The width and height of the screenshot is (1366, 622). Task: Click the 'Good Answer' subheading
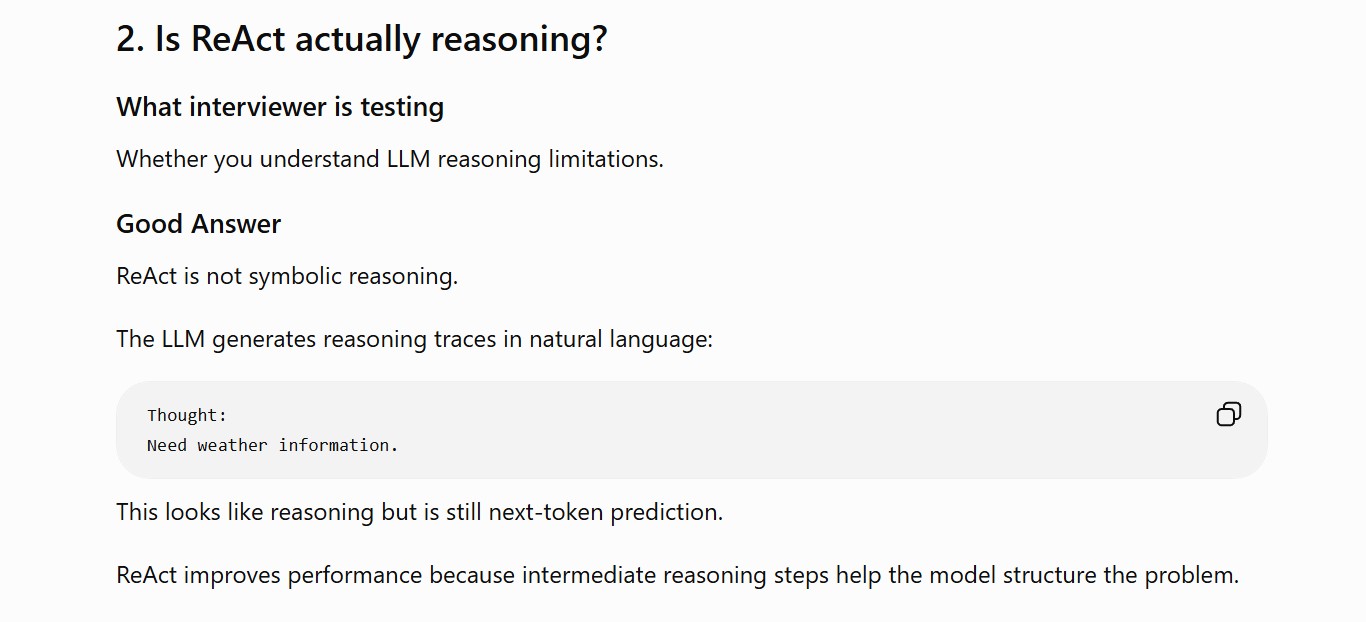pyautogui.click(x=199, y=224)
